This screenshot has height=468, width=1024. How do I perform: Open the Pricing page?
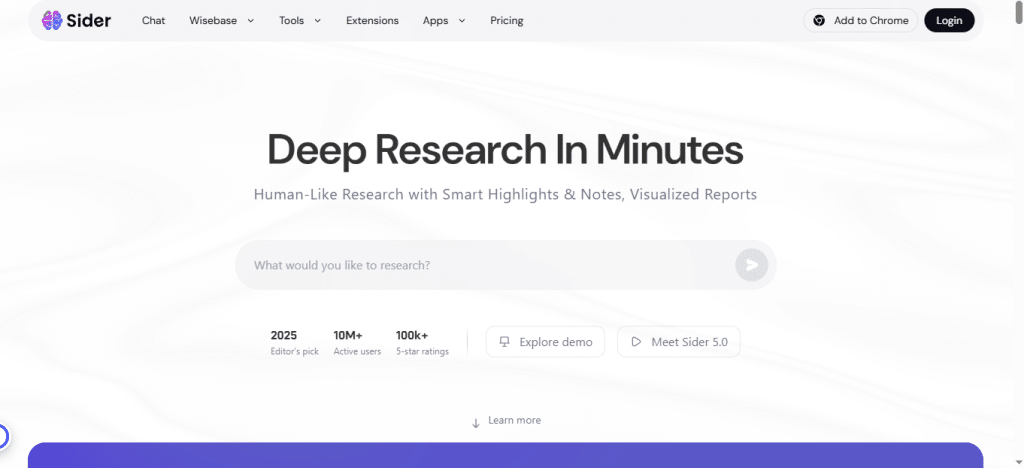pos(506,20)
